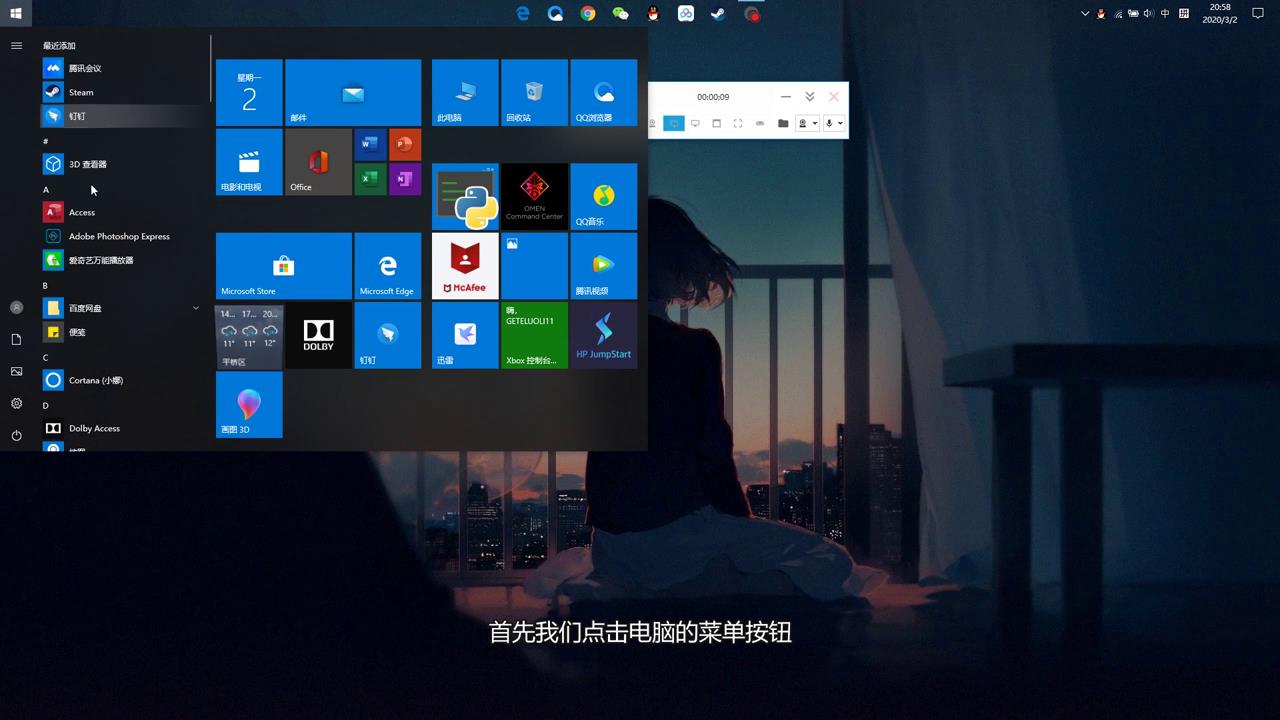This screenshot has height=720, width=1280.
Task: Expand Start menu hamburger navigation
Action: tap(16, 46)
